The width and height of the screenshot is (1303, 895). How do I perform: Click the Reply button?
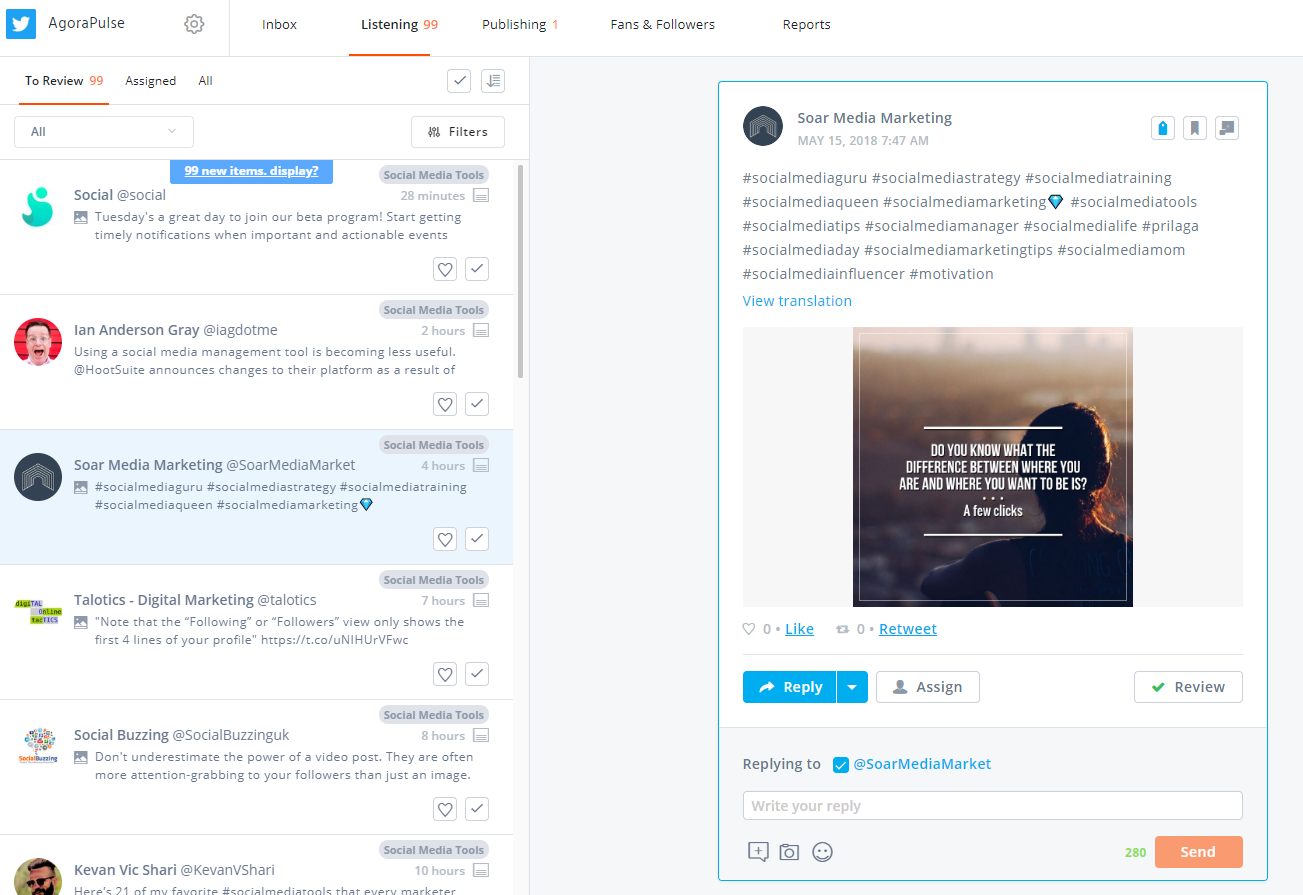click(x=790, y=687)
